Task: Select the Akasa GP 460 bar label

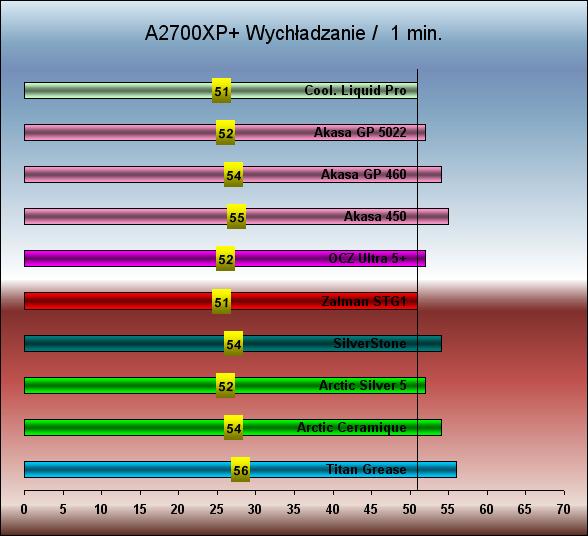Action: [364, 174]
